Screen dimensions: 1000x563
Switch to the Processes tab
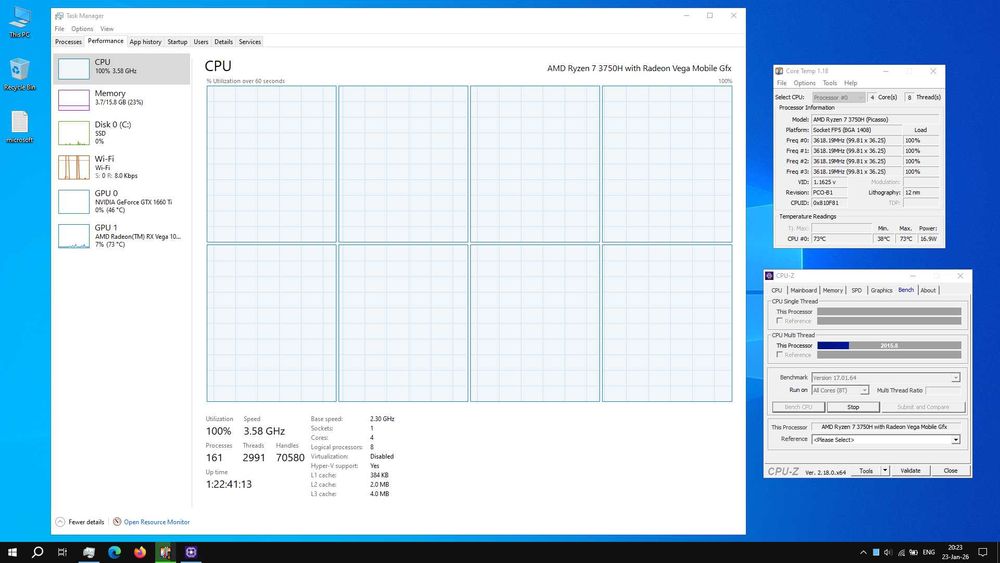[x=68, y=41]
